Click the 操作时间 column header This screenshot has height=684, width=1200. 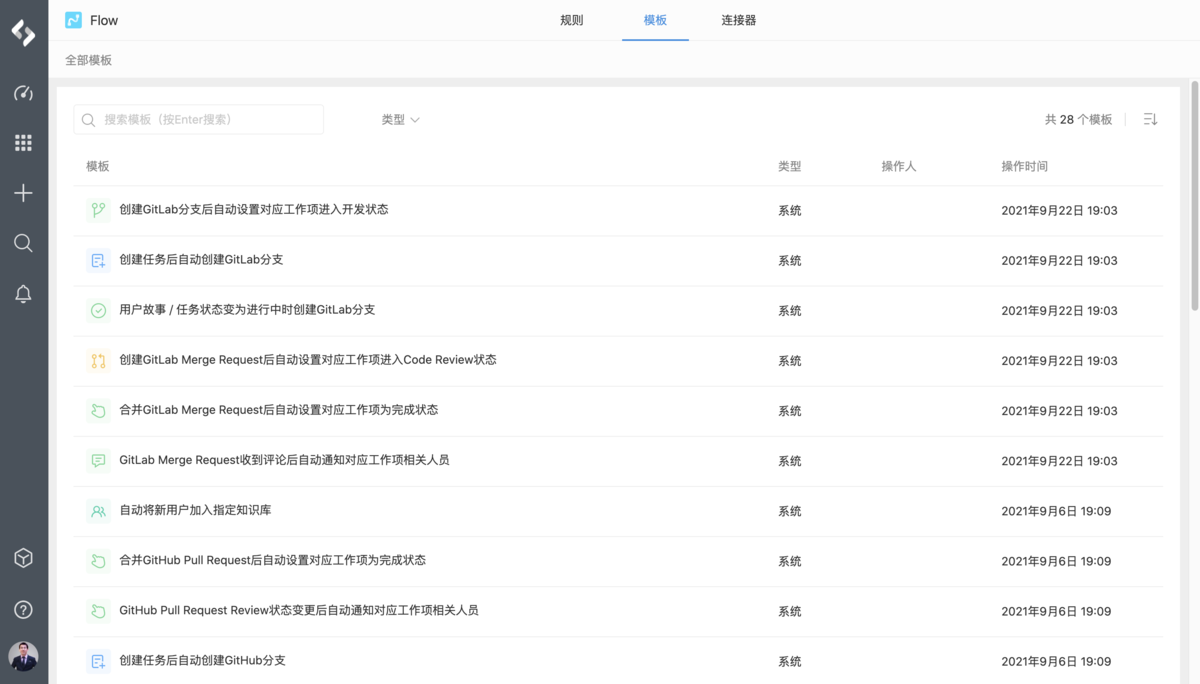[x=1026, y=165]
